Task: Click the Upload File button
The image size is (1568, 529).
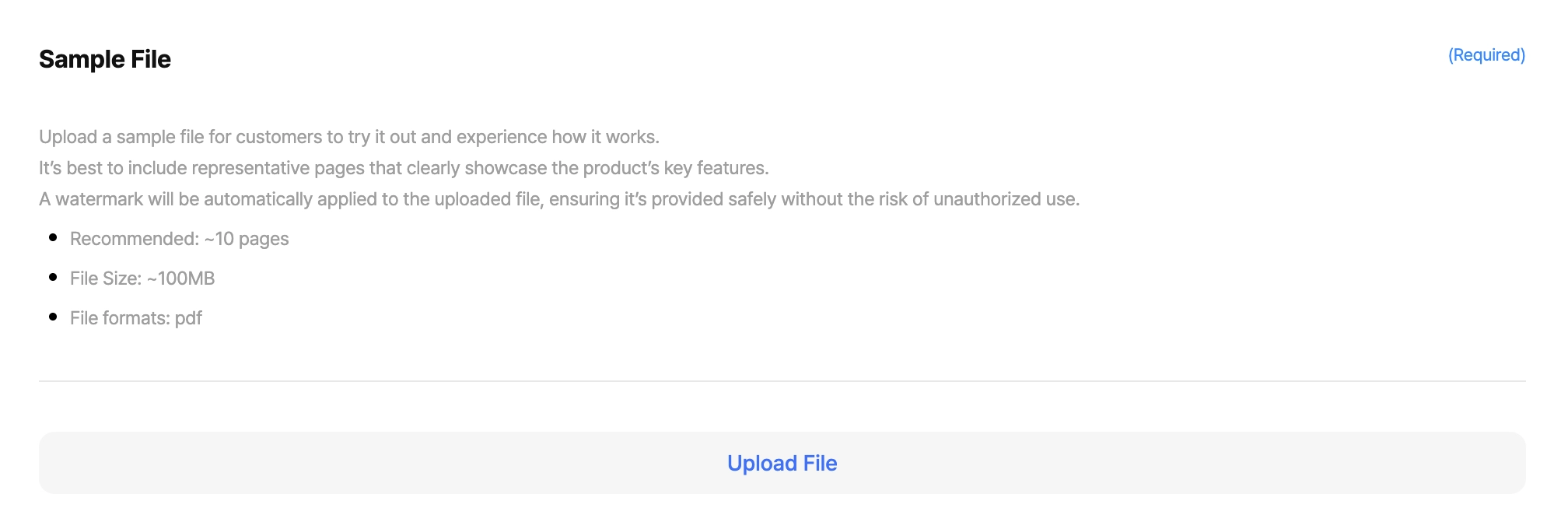Action: click(x=782, y=463)
